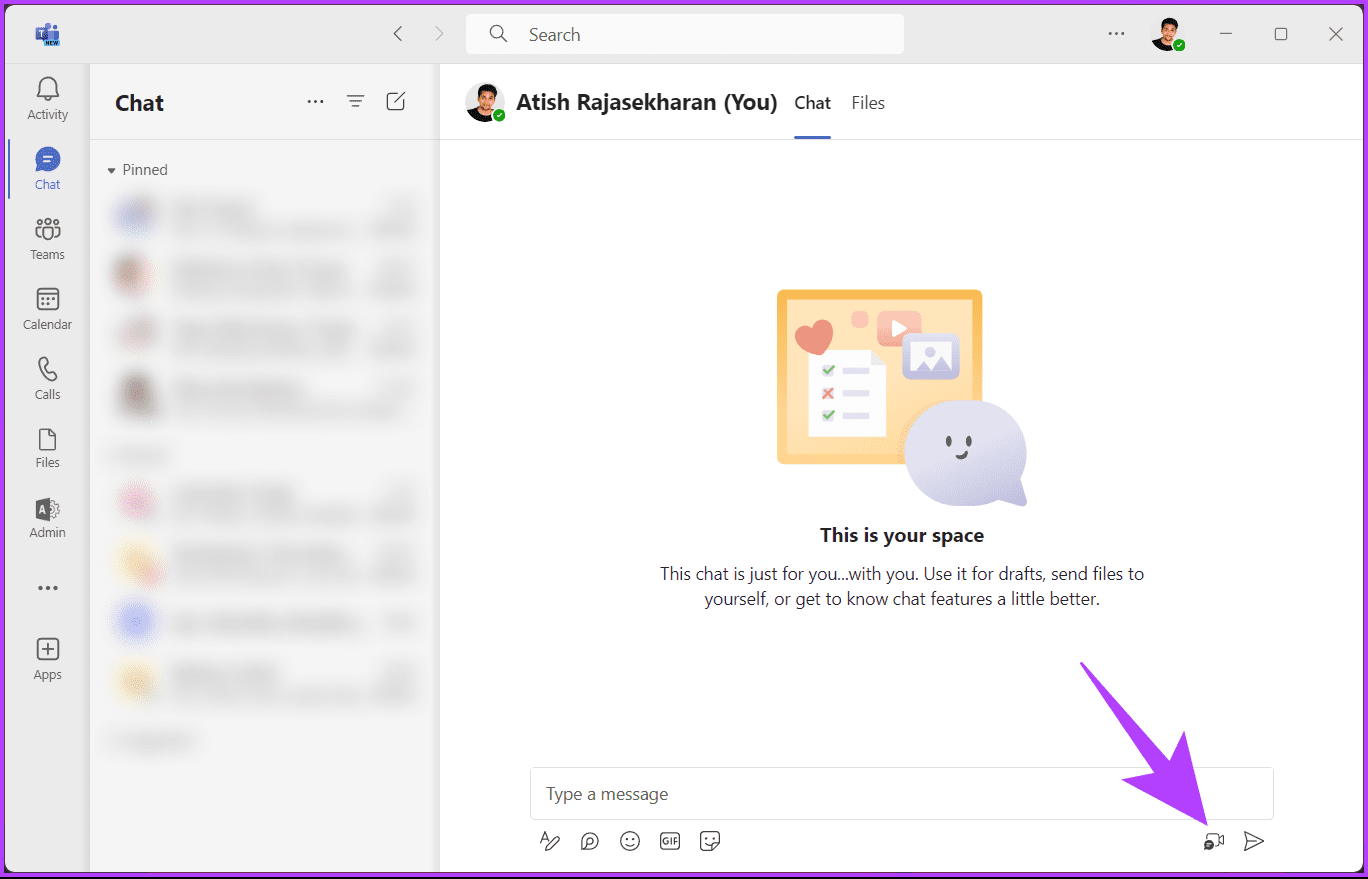This screenshot has width=1368, height=879.
Task: Go back with the navigation arrow
Action: (398, 33)
